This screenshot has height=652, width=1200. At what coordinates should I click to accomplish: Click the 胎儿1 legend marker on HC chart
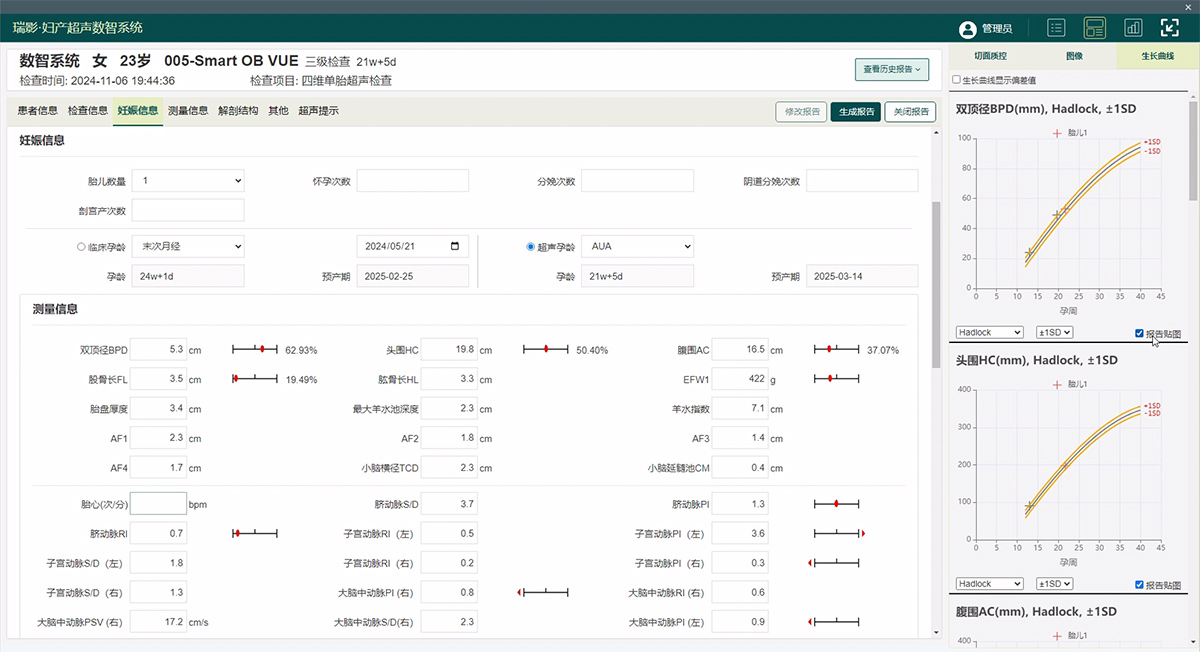pos(1057,384)
